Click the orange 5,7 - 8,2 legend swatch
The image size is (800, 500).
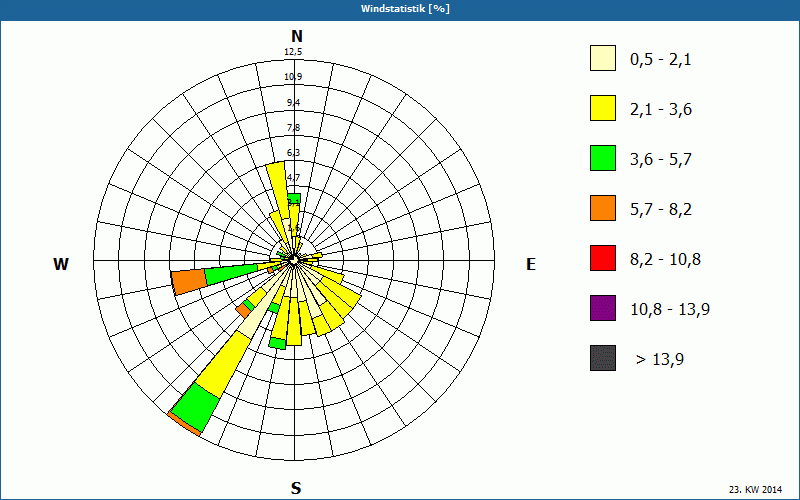tap(603, 208)
